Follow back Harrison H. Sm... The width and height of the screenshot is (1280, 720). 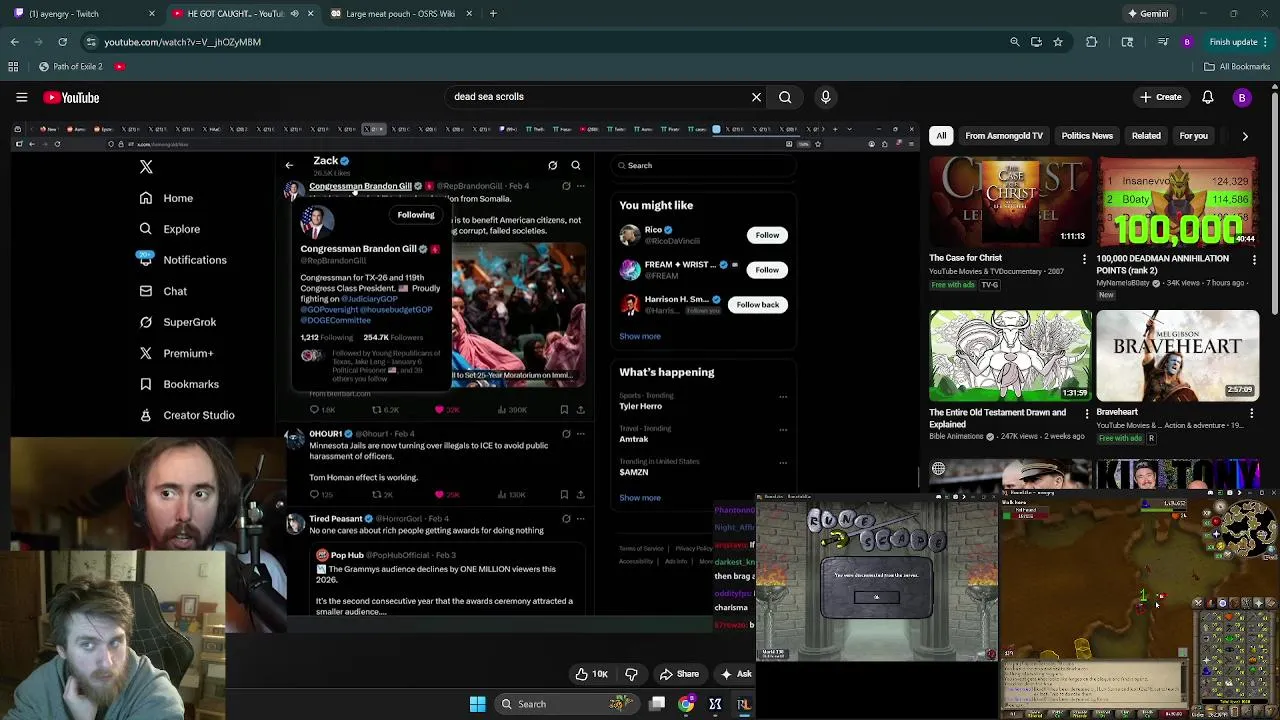point(757,305)
